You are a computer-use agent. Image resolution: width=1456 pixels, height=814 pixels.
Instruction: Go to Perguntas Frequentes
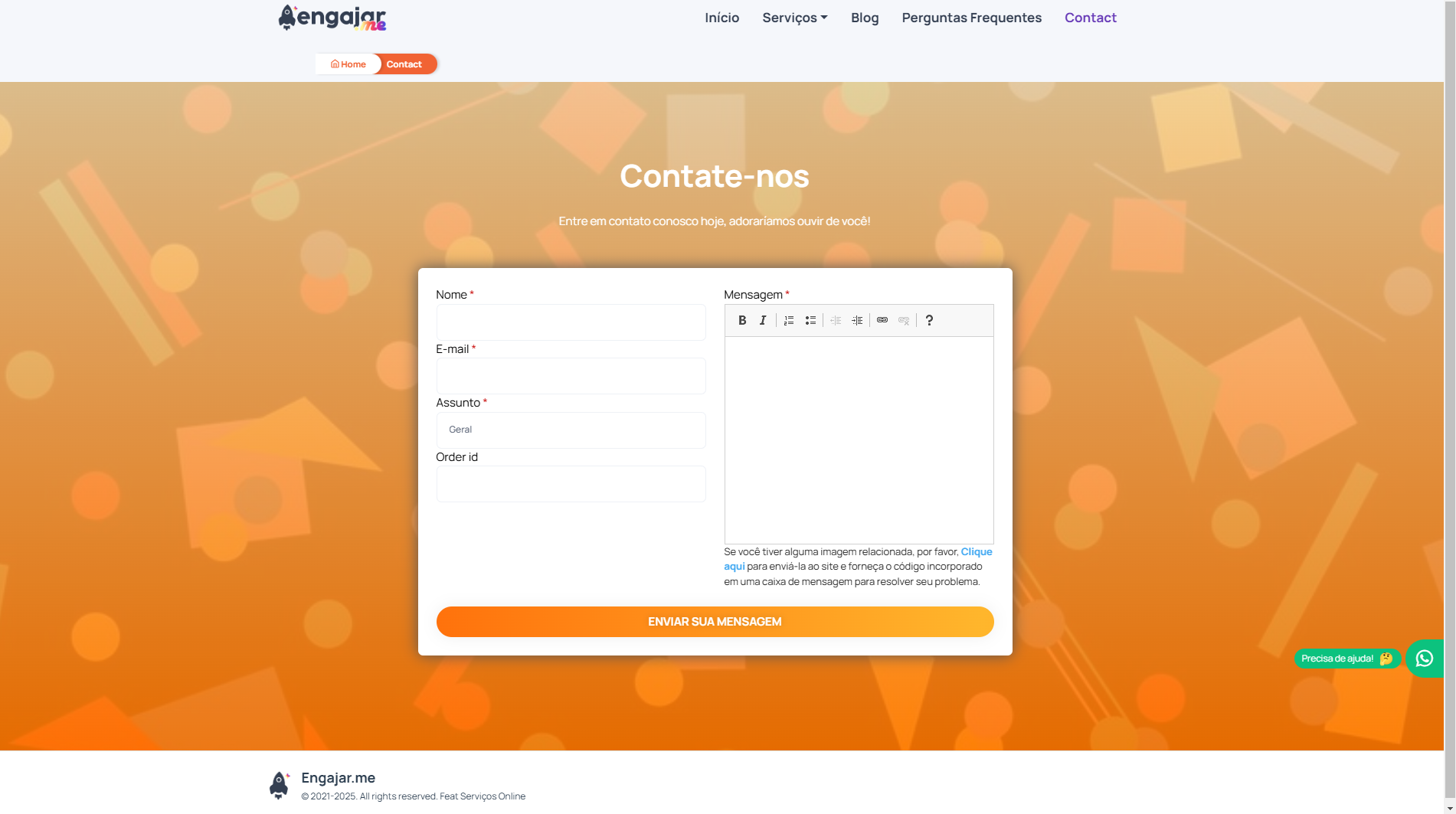tap(970, 18)
